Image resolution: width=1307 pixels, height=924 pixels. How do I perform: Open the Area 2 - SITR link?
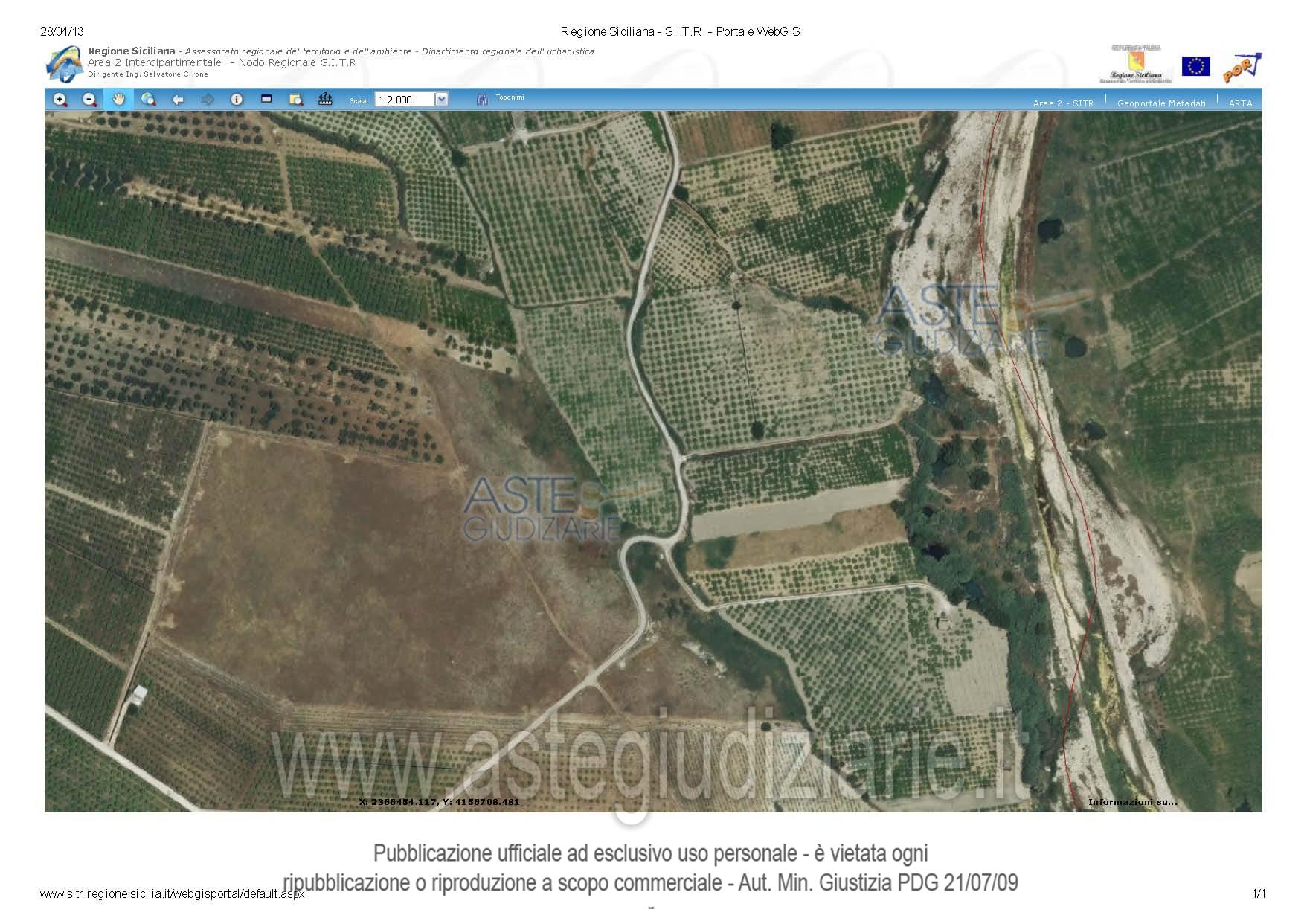(x=1063, y=103)
